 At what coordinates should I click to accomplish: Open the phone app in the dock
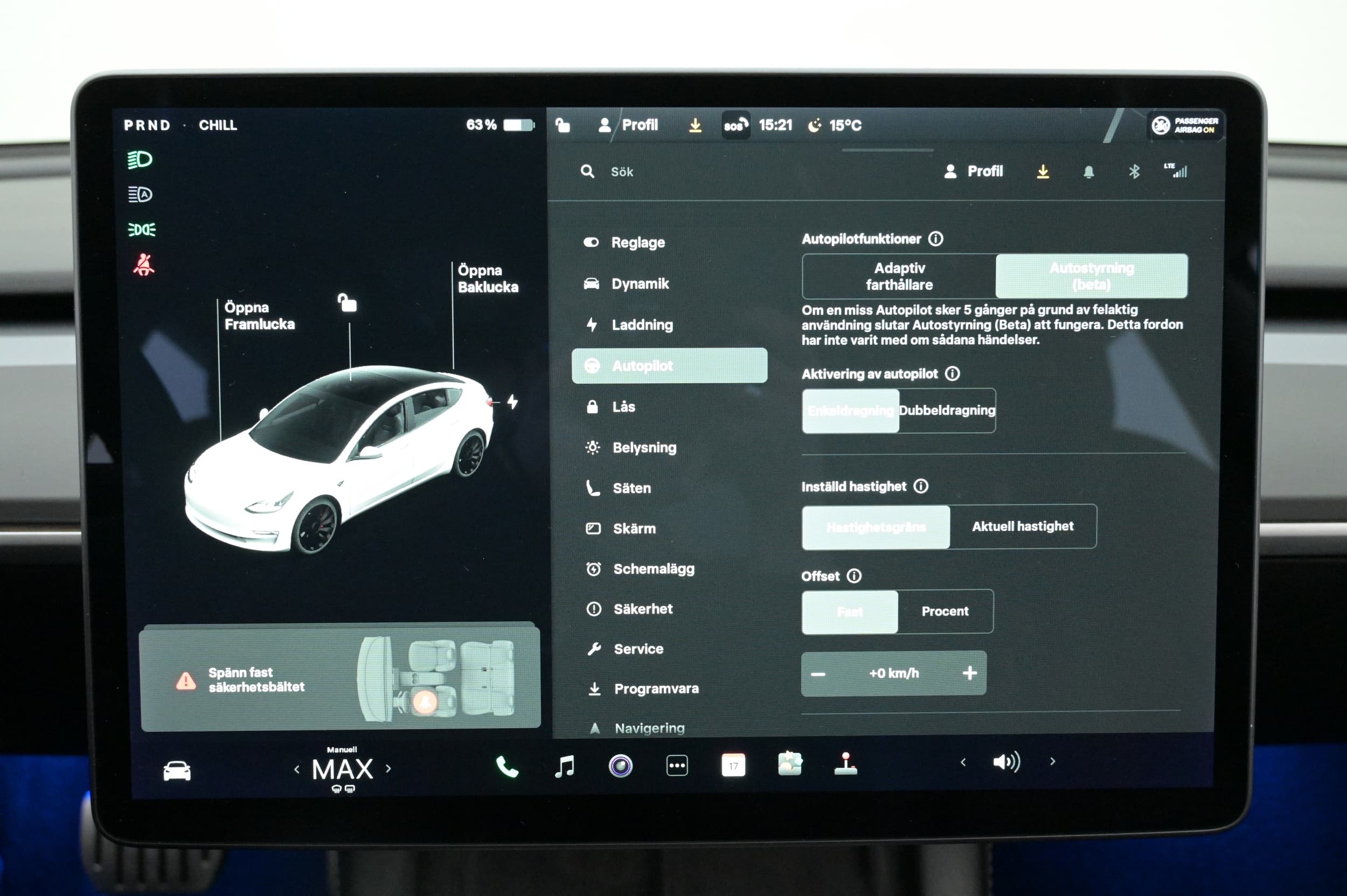(507, 766)
